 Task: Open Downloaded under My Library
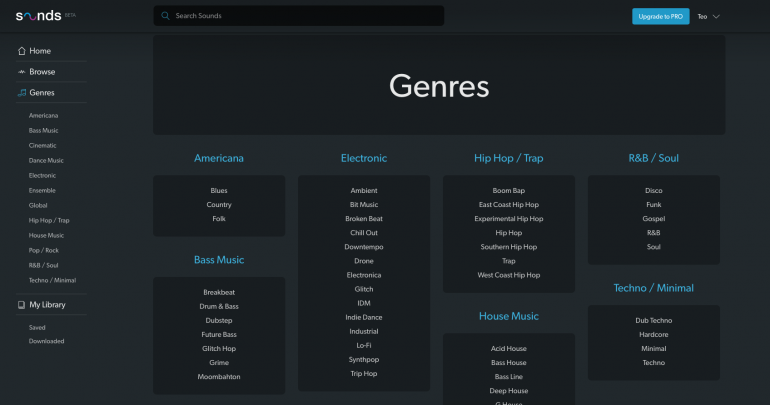(x=46, y=341)
